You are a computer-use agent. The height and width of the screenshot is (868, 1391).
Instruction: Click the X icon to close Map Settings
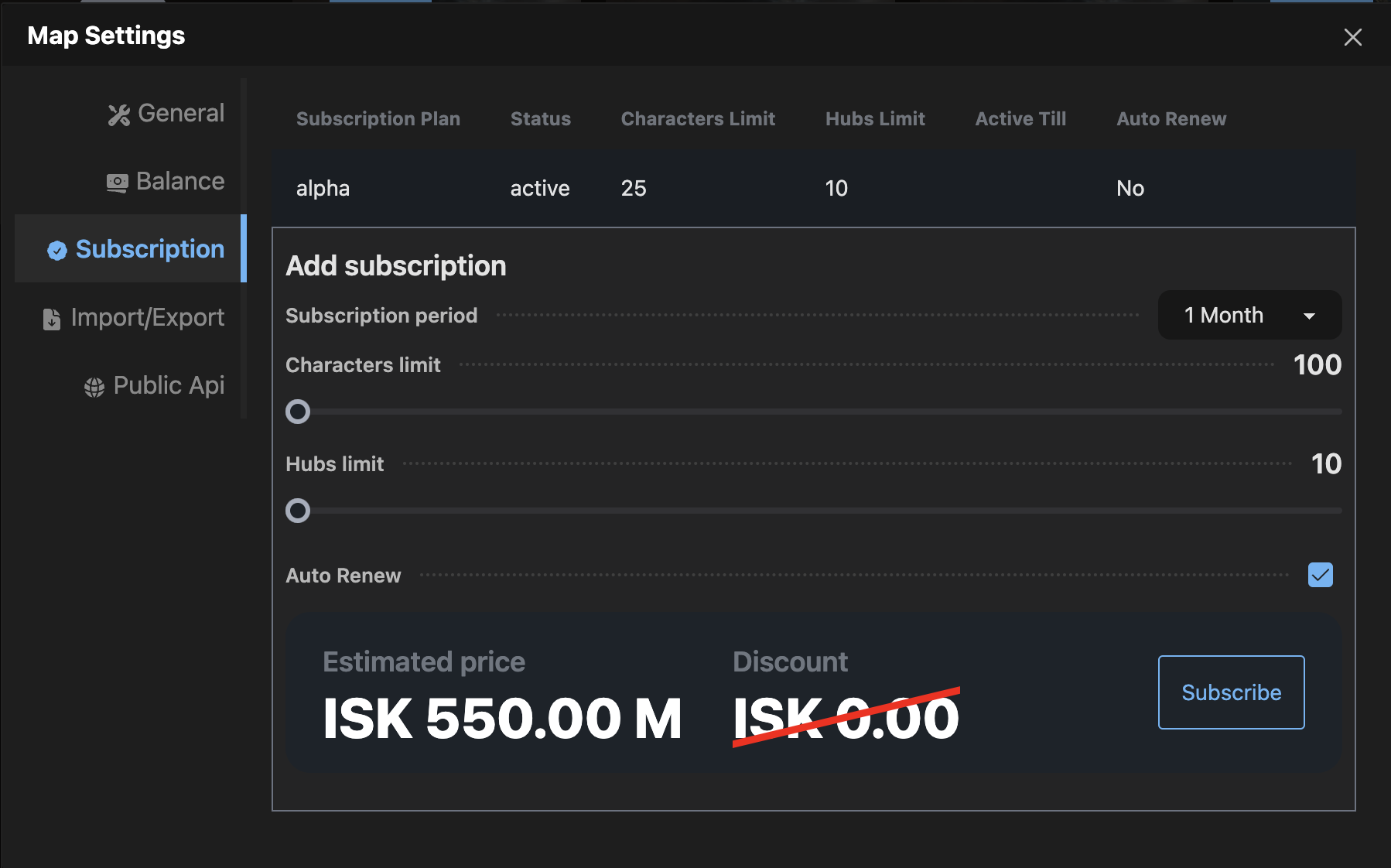[x=1352, y=36]
